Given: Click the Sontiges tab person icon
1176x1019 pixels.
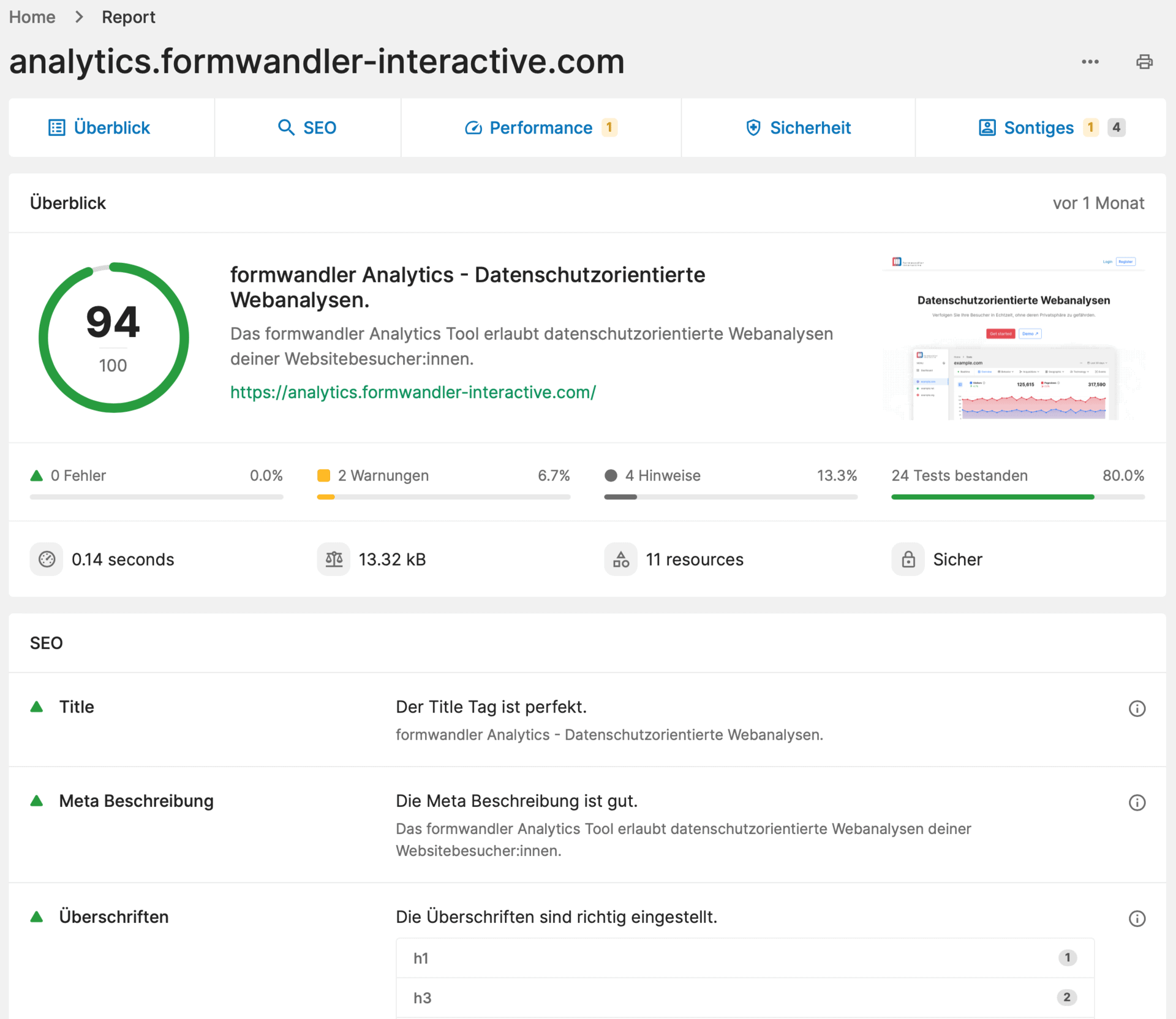Looking at the screenshot, I should 987,127.
